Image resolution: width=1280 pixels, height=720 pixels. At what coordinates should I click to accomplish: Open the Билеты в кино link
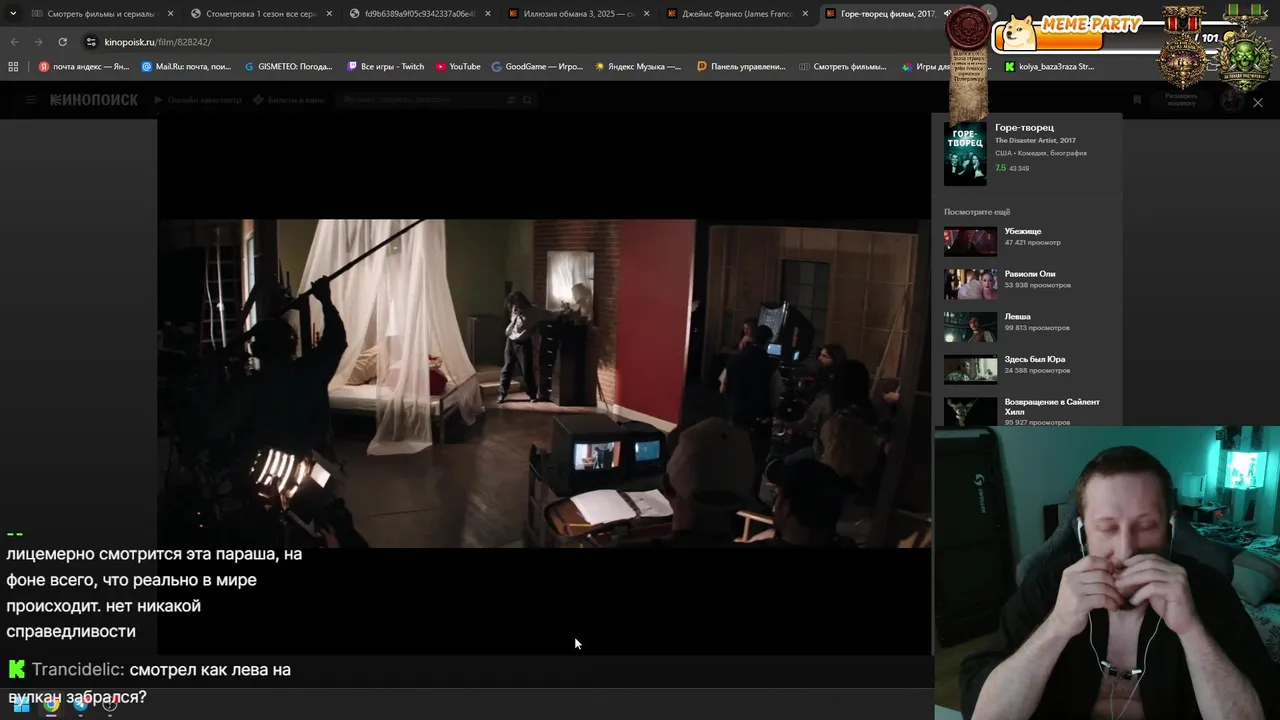[x=289, y=100]
